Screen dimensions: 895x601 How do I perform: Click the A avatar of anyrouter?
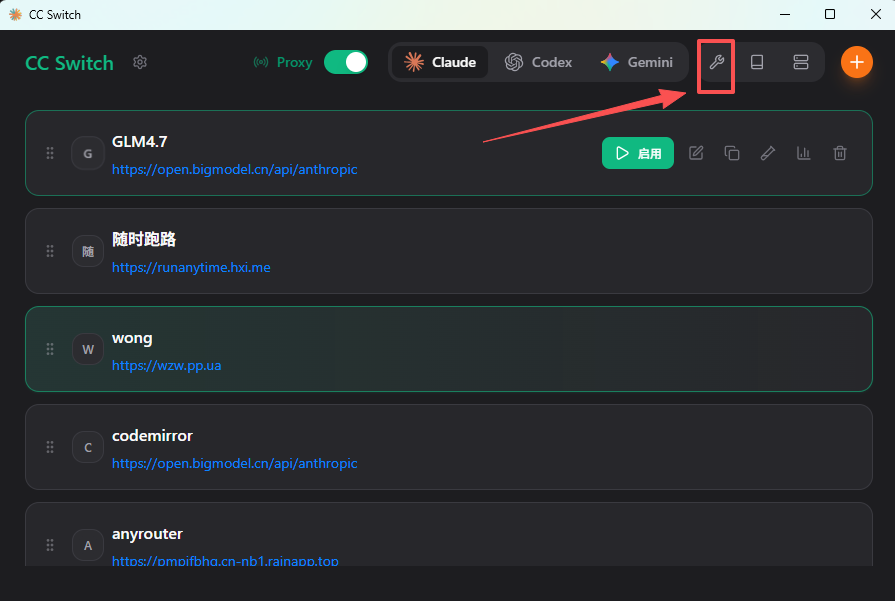click(x=88, y=545)
